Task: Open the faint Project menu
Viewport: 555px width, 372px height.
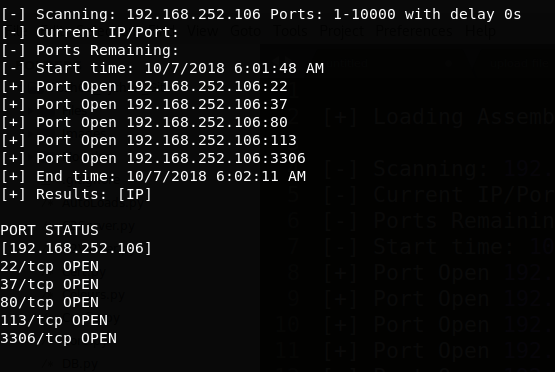Action: 342,31
